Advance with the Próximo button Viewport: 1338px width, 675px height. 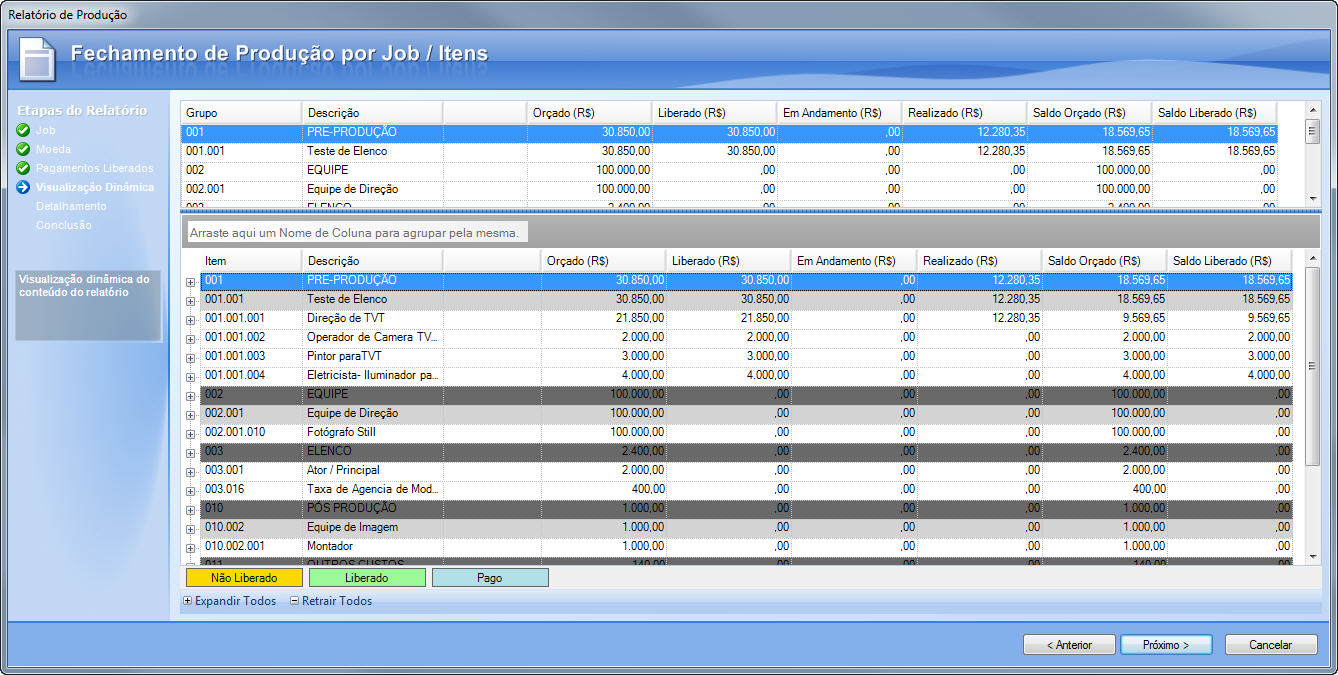(x=1166, y=645)
